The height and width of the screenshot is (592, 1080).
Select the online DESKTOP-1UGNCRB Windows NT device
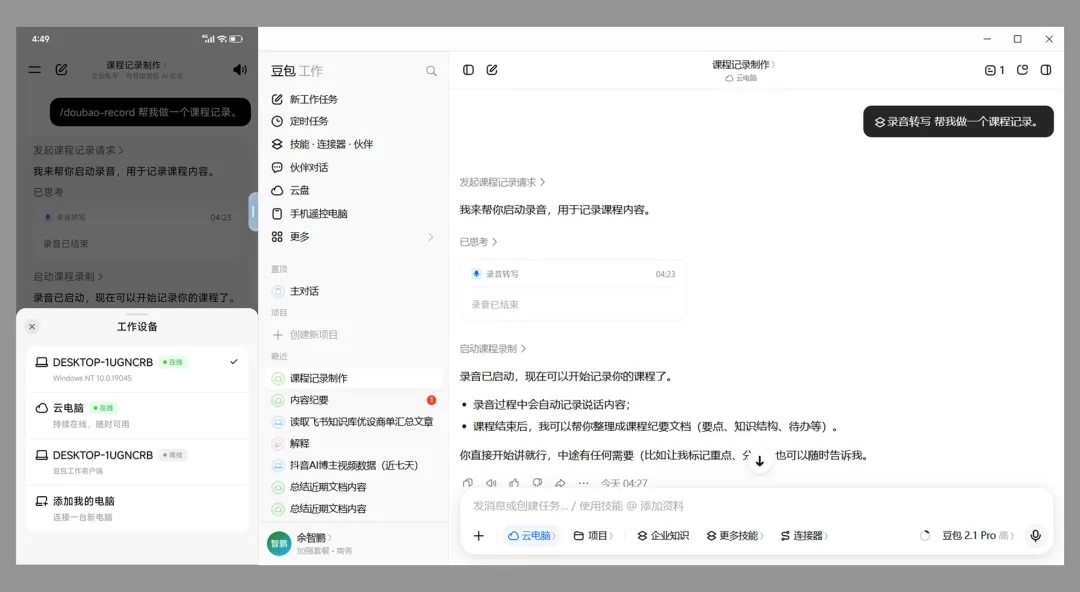tap(137, 369)
